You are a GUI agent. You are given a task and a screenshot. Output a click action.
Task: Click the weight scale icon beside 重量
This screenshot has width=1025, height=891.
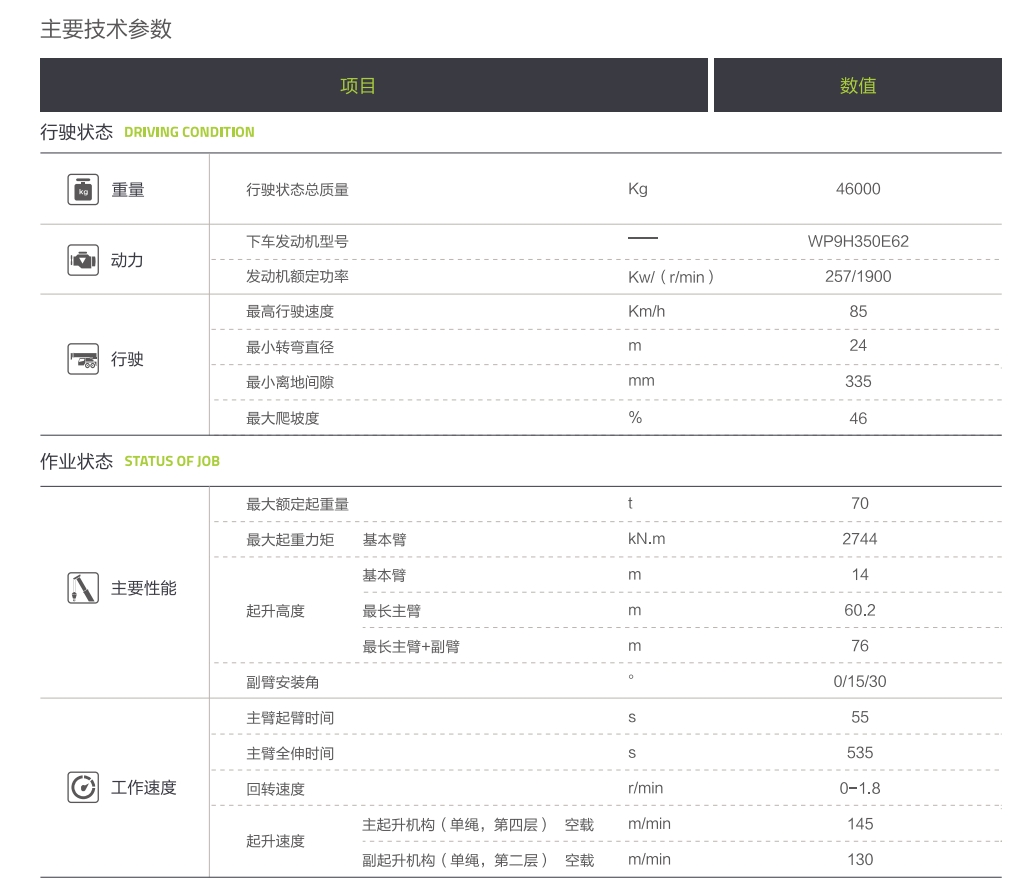[x=83, y=190]
